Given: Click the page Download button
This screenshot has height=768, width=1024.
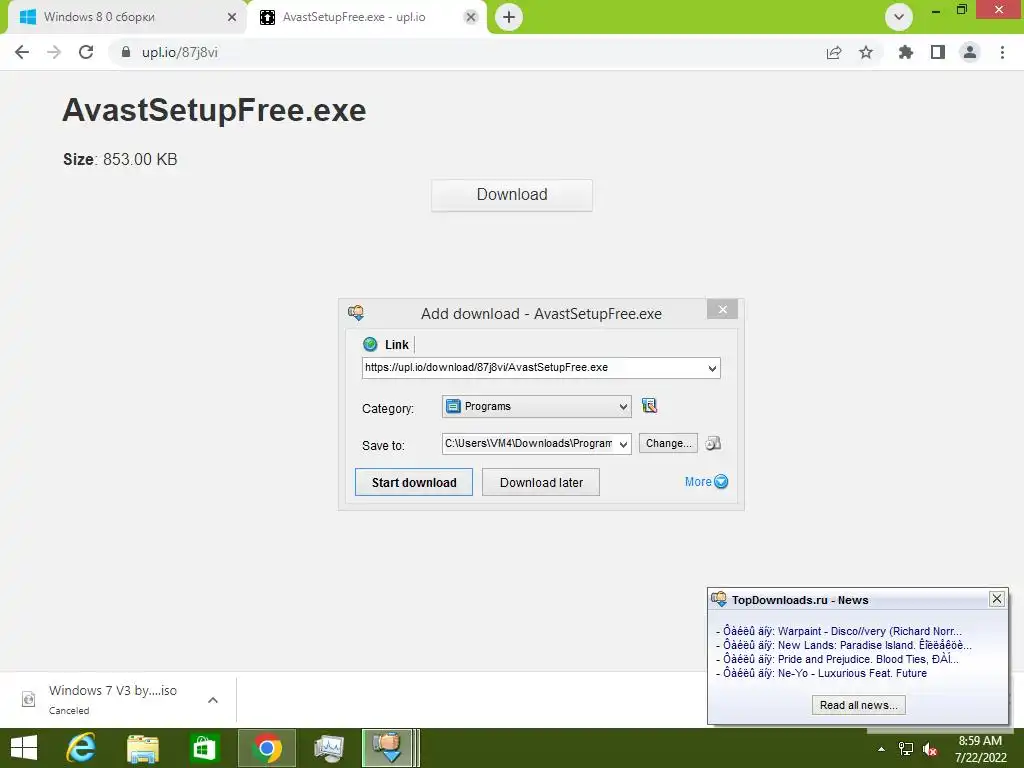Looking at the screenshot, I should (x=512, y=195).
